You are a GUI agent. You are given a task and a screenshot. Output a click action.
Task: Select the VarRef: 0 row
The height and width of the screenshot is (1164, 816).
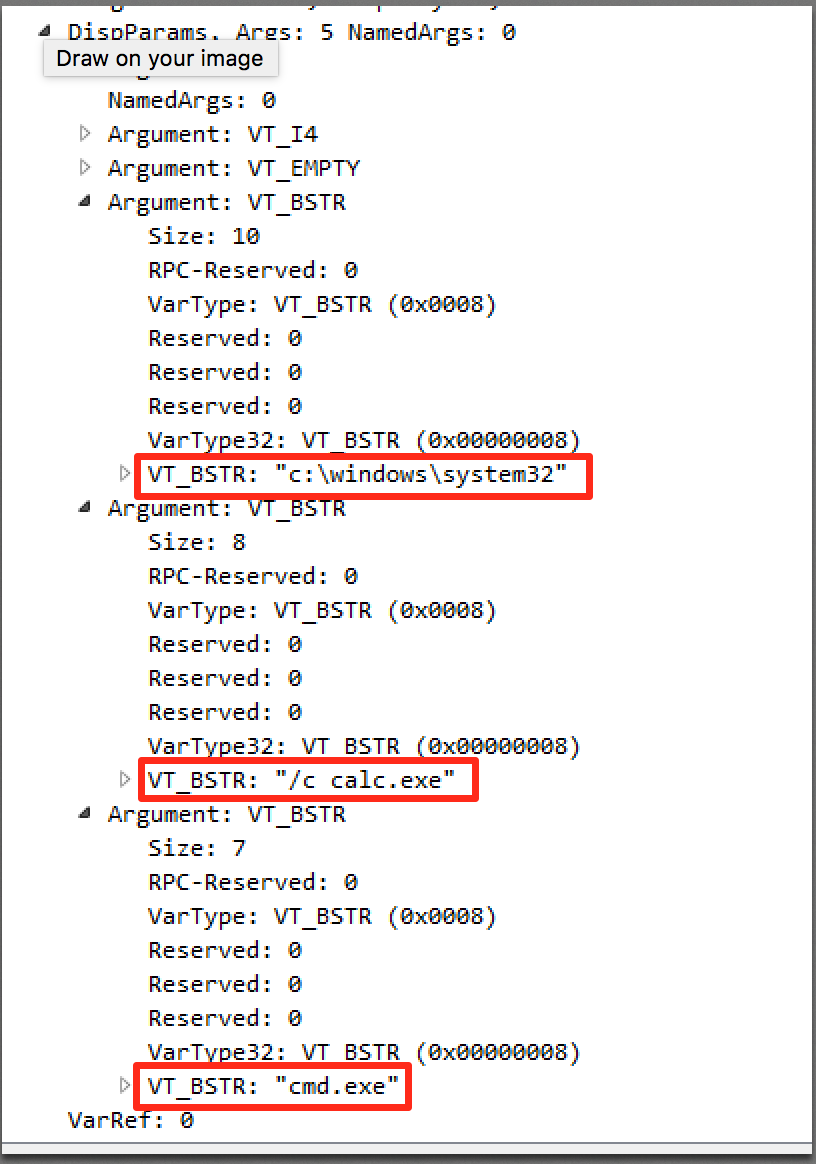pyautogui.click(x=130, y=1120)
